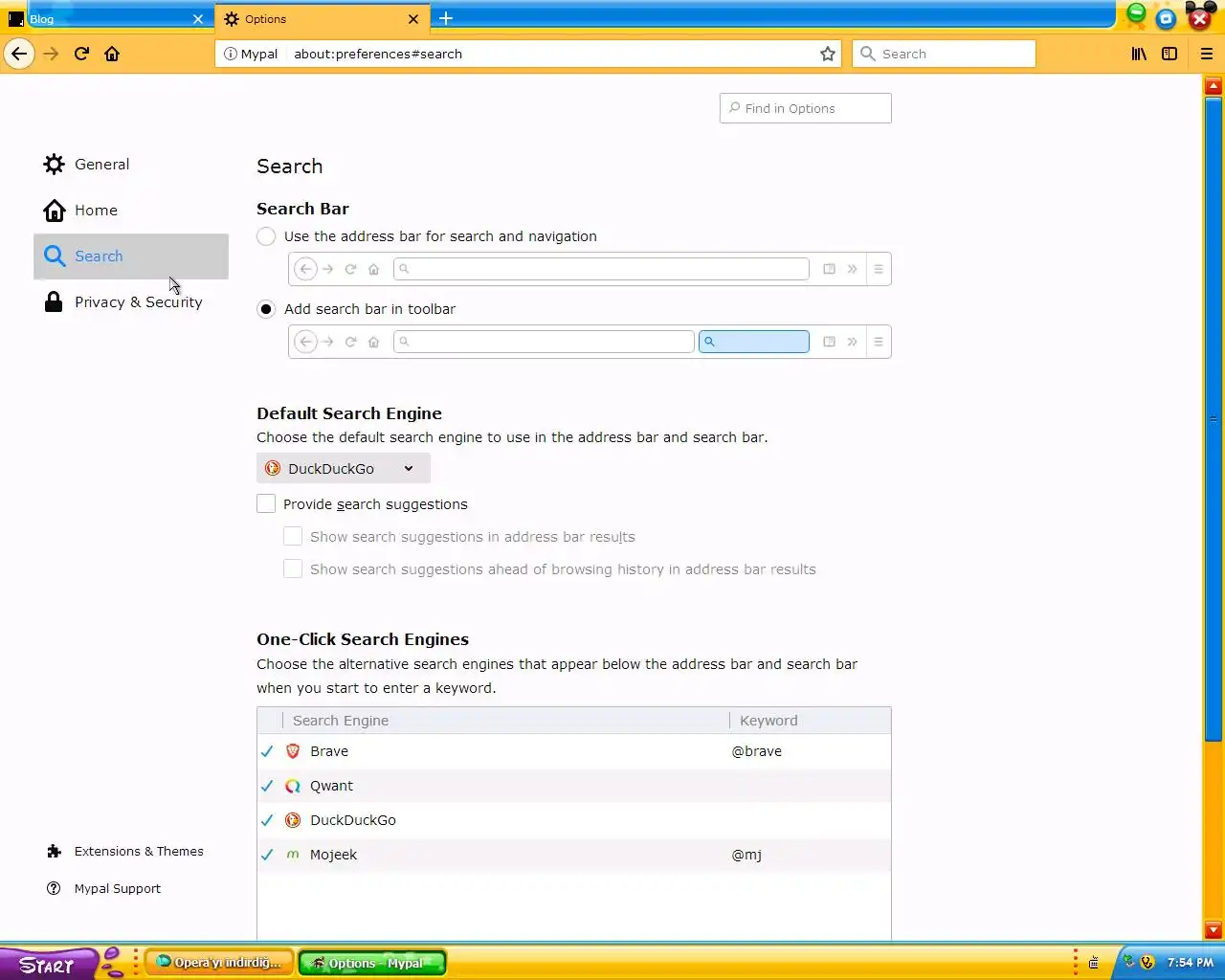
Task: Click the Qwant engine icon in list
Action: tap(293, 786)
